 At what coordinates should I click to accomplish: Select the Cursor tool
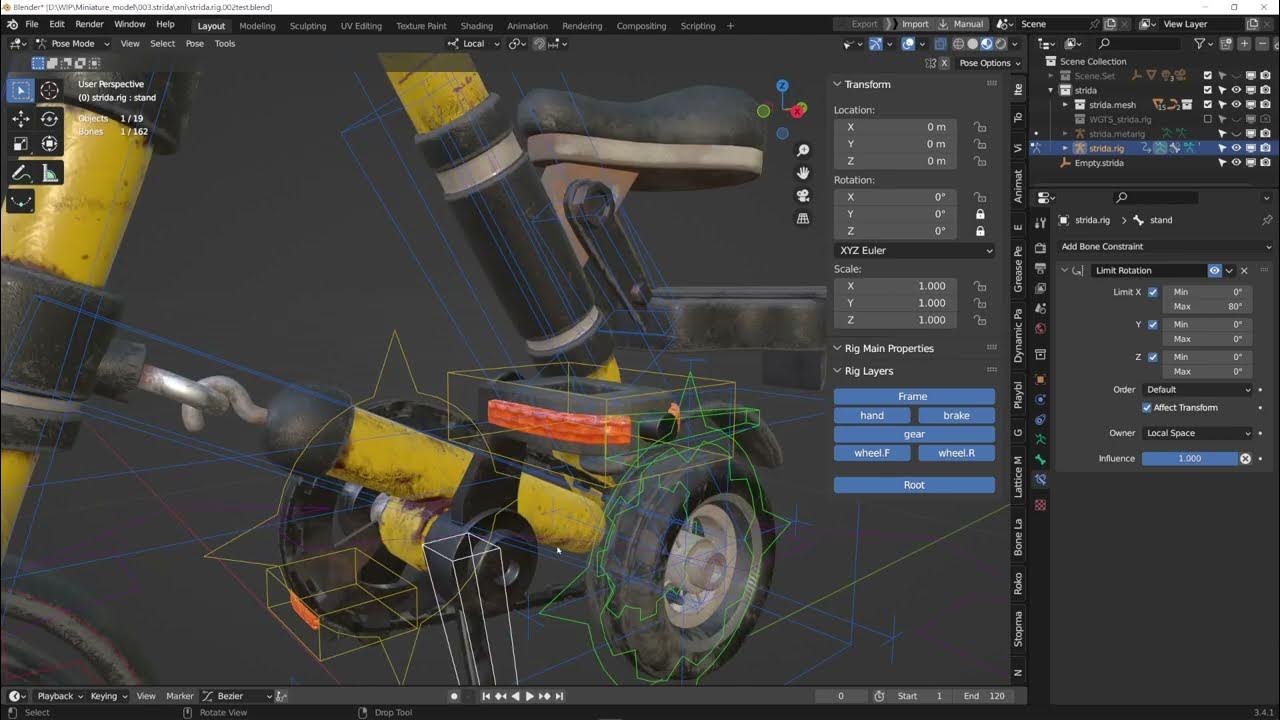[49, 90]
